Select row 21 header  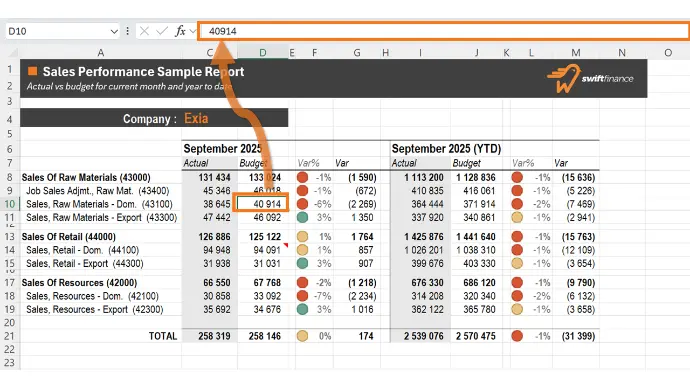[10, 336]
